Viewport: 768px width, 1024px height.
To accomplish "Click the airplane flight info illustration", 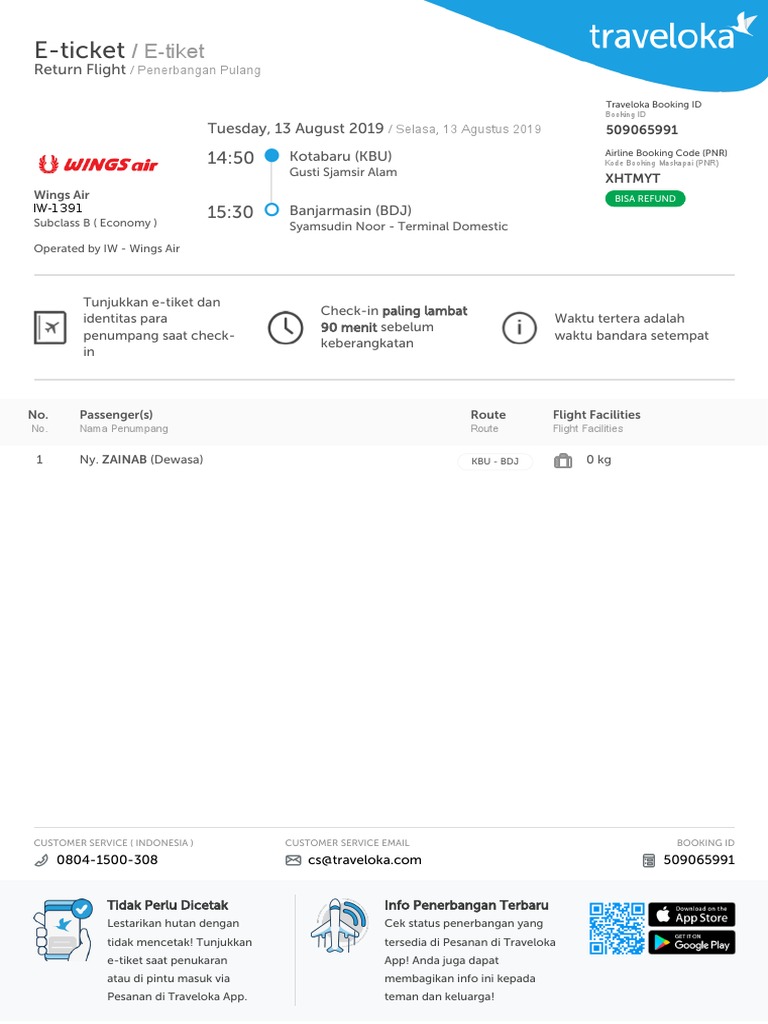I will [x=339, y=926].
